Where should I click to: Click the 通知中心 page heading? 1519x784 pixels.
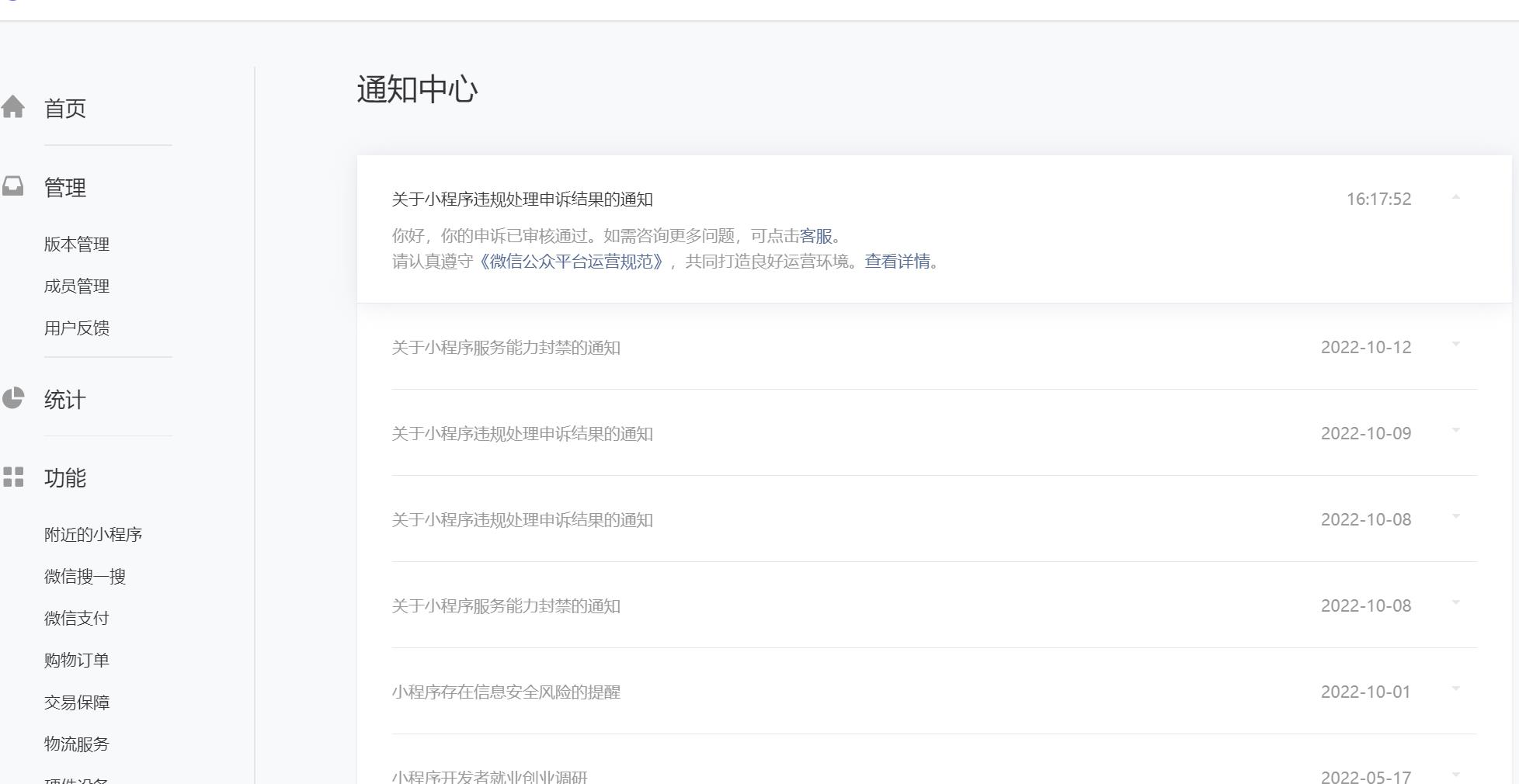pyautogui.click(x=417, y=89)
